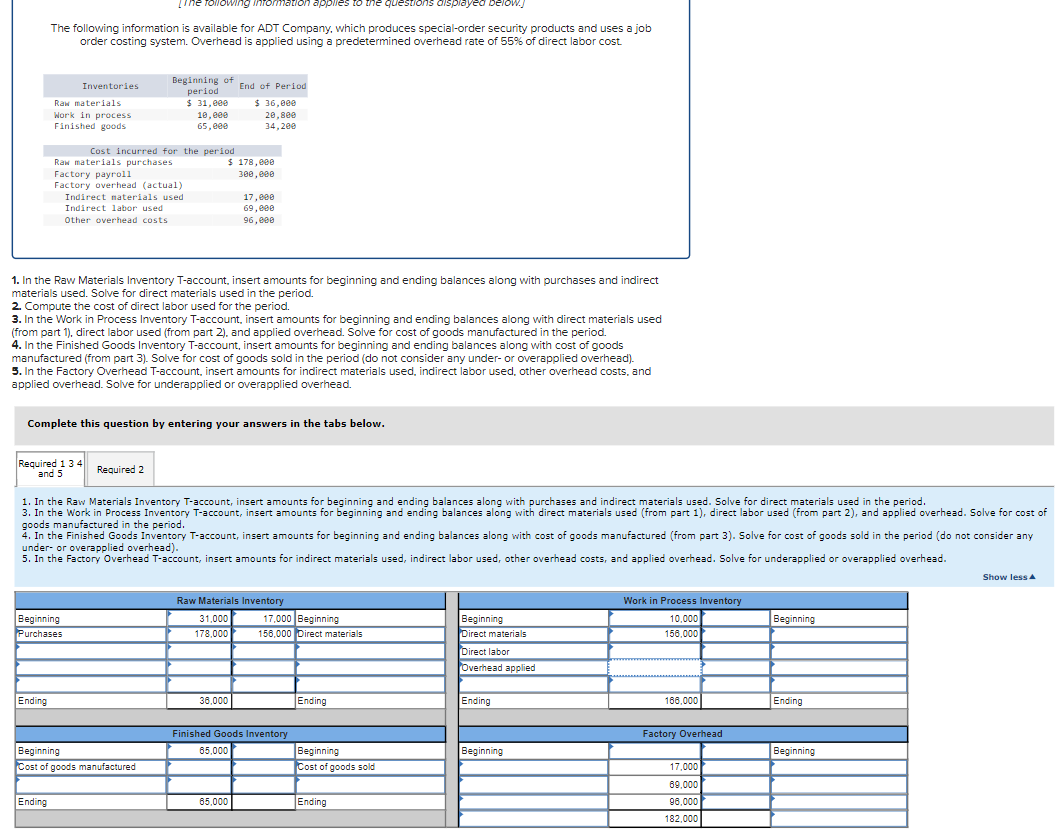This screenshot has width=1063, height=831.
Task: Edit the 182,000 Factory Overhead total field
Action: pos(655,819)
